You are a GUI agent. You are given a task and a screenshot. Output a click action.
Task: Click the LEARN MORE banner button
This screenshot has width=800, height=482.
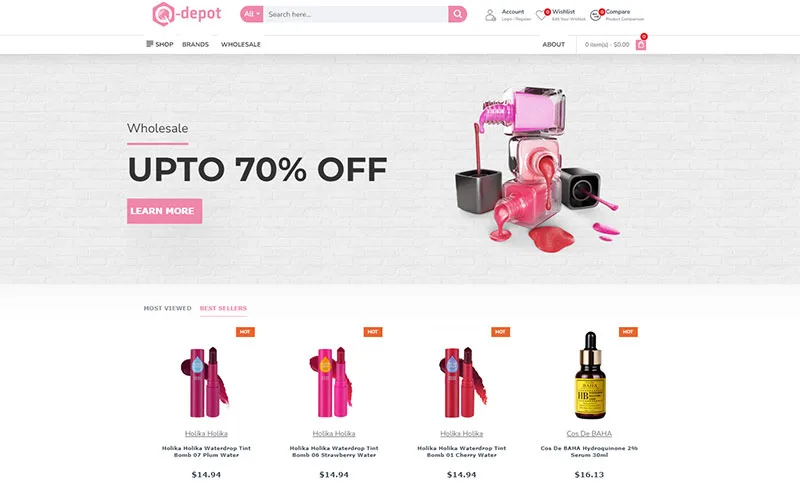164,211
